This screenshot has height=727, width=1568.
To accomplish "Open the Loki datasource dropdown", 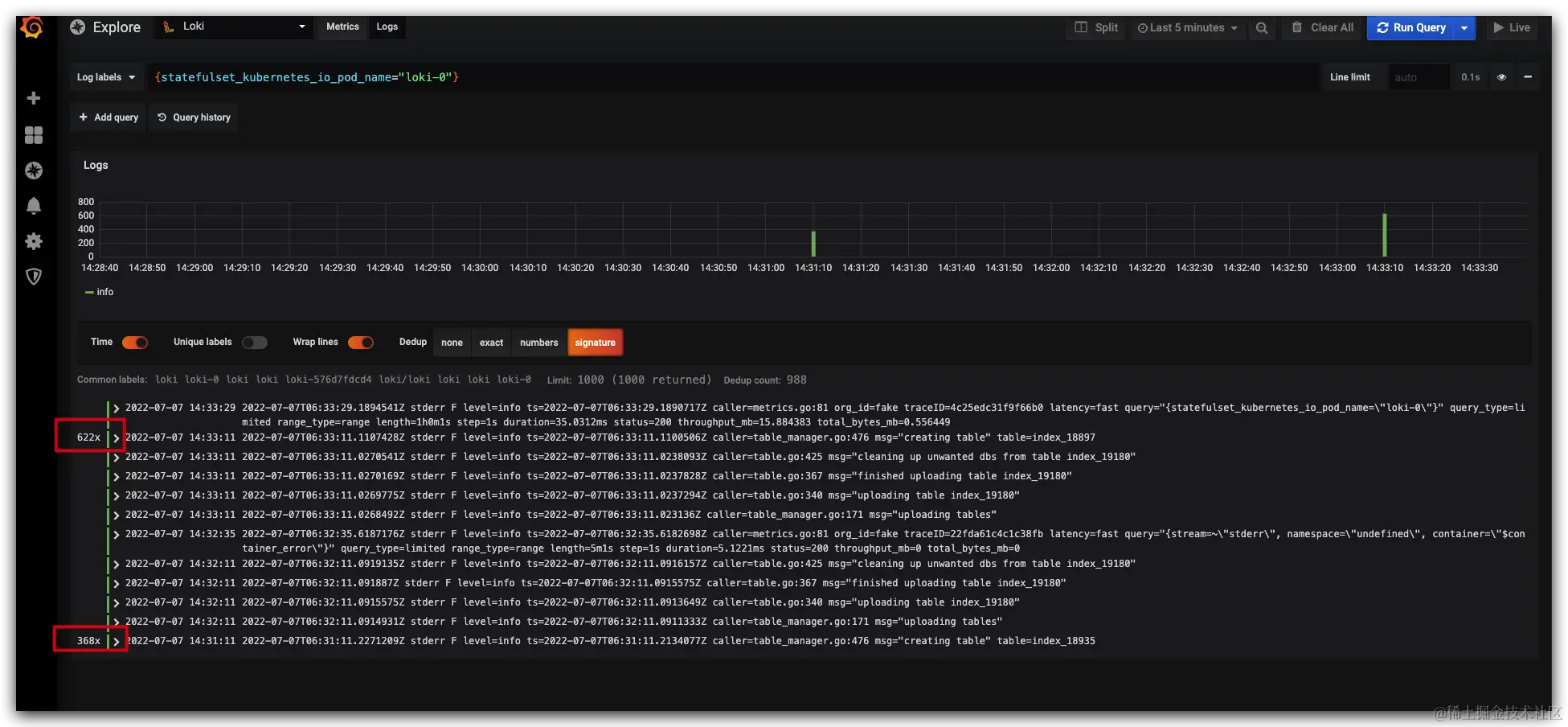I will 235,27.
